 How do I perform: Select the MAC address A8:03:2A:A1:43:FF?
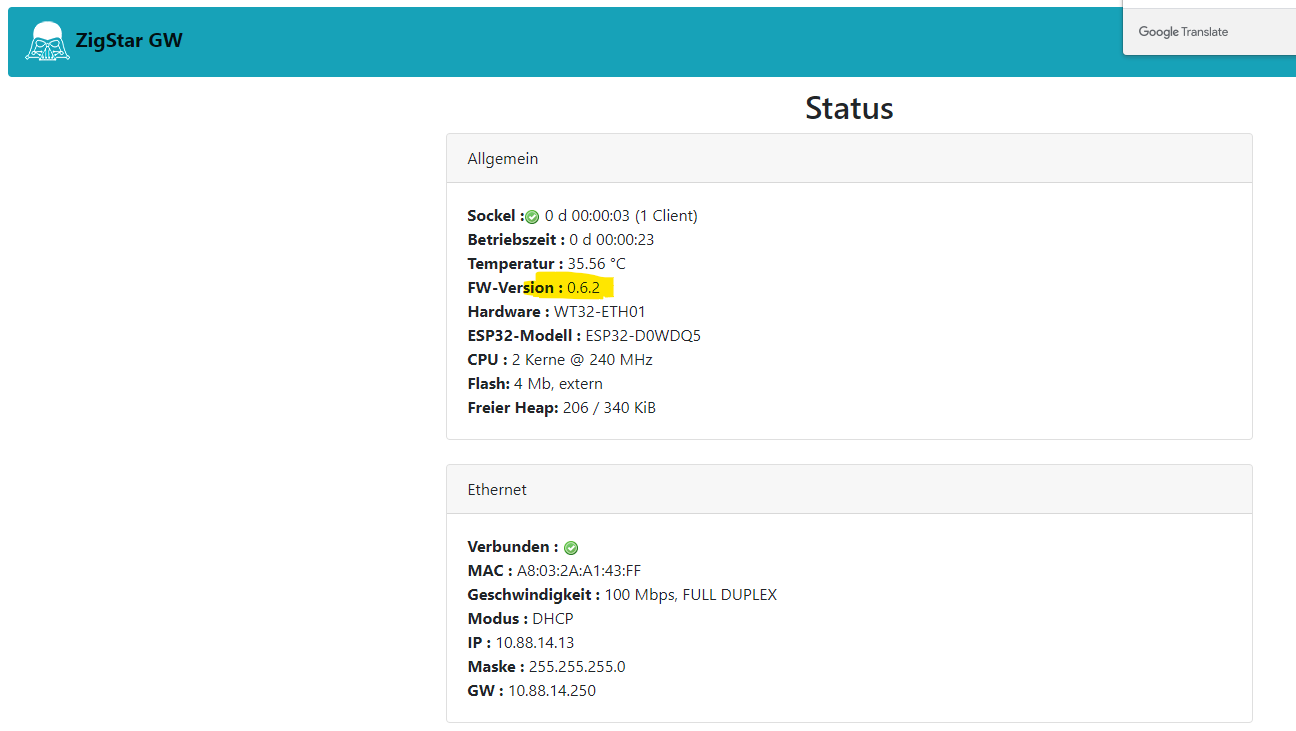point(579,571)
